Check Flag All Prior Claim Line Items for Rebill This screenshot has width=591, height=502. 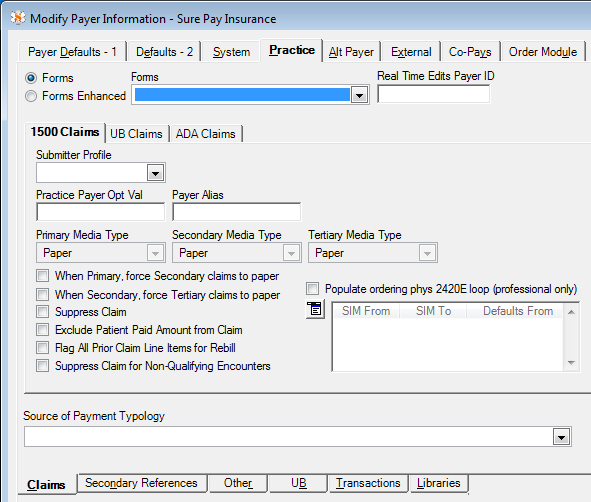pyautogui.click(x=43, y=347)
